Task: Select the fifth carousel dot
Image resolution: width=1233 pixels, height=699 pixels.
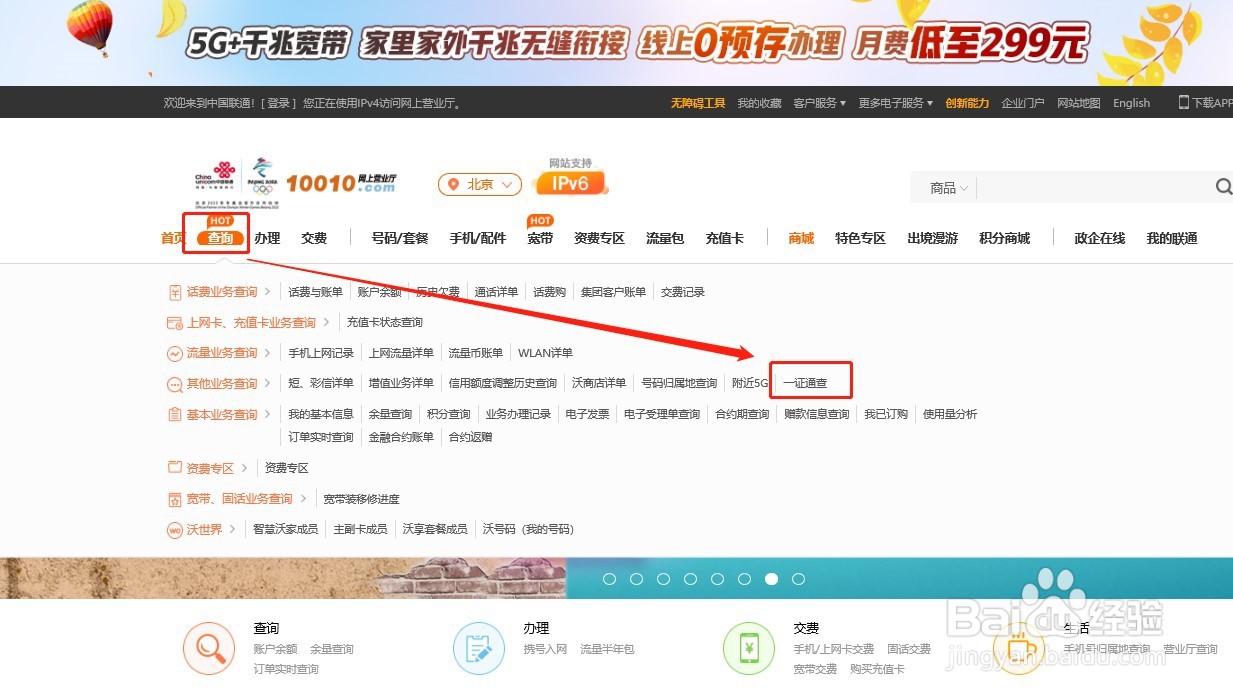Action: click(717, 579)
